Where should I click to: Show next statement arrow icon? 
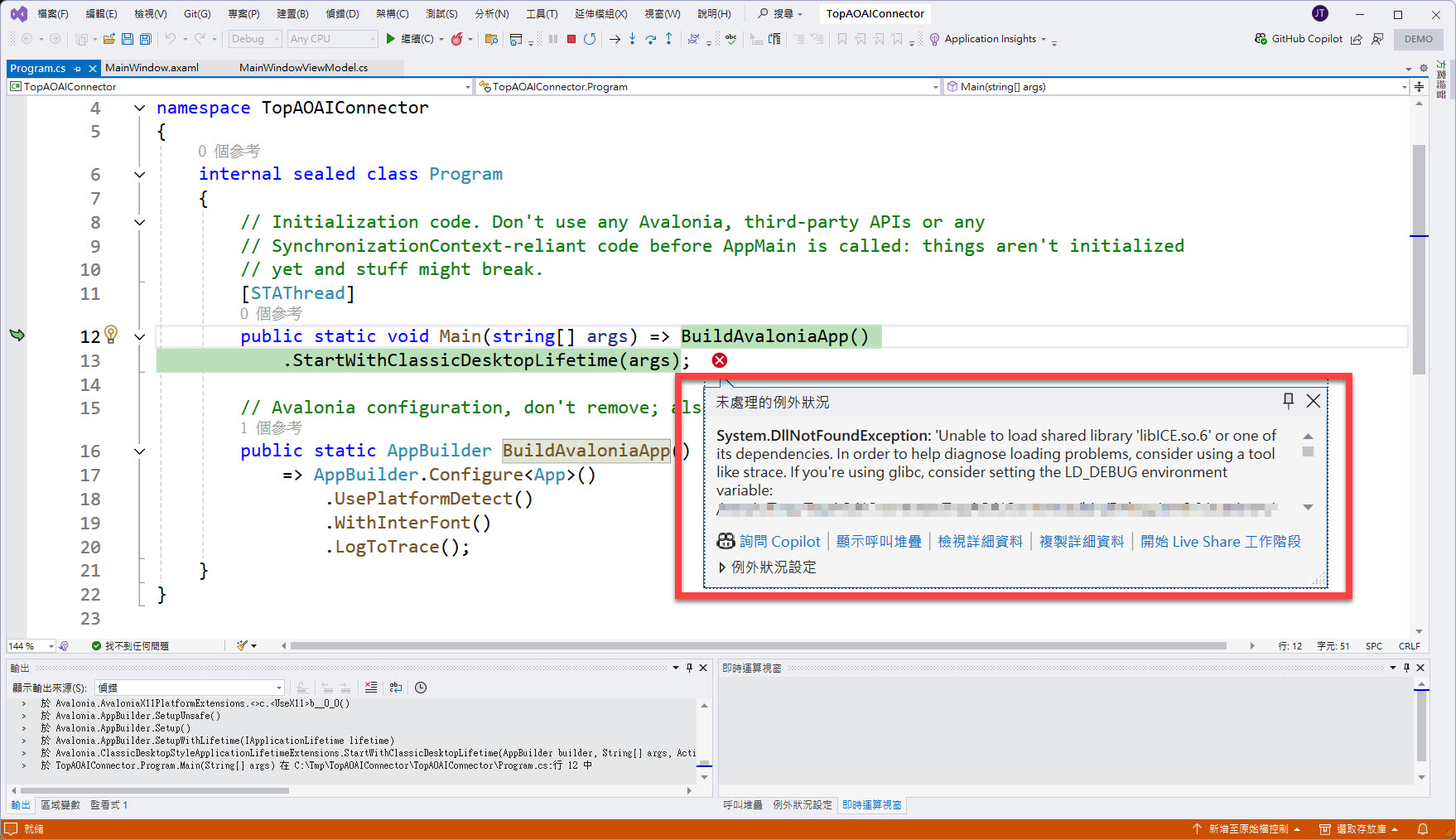(x=615, y=39)
